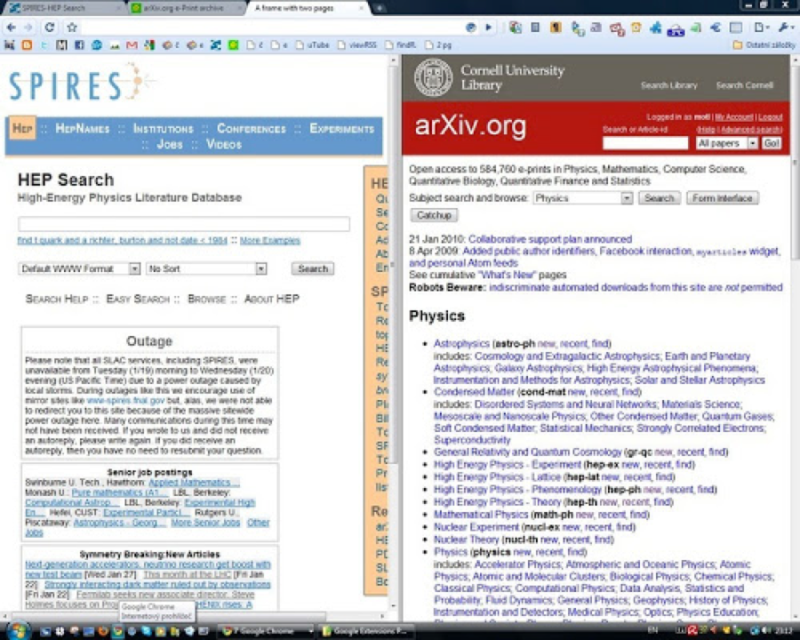Open the arXiv Logout link
This screenshot has height=640, width=800.
[770, 117]
